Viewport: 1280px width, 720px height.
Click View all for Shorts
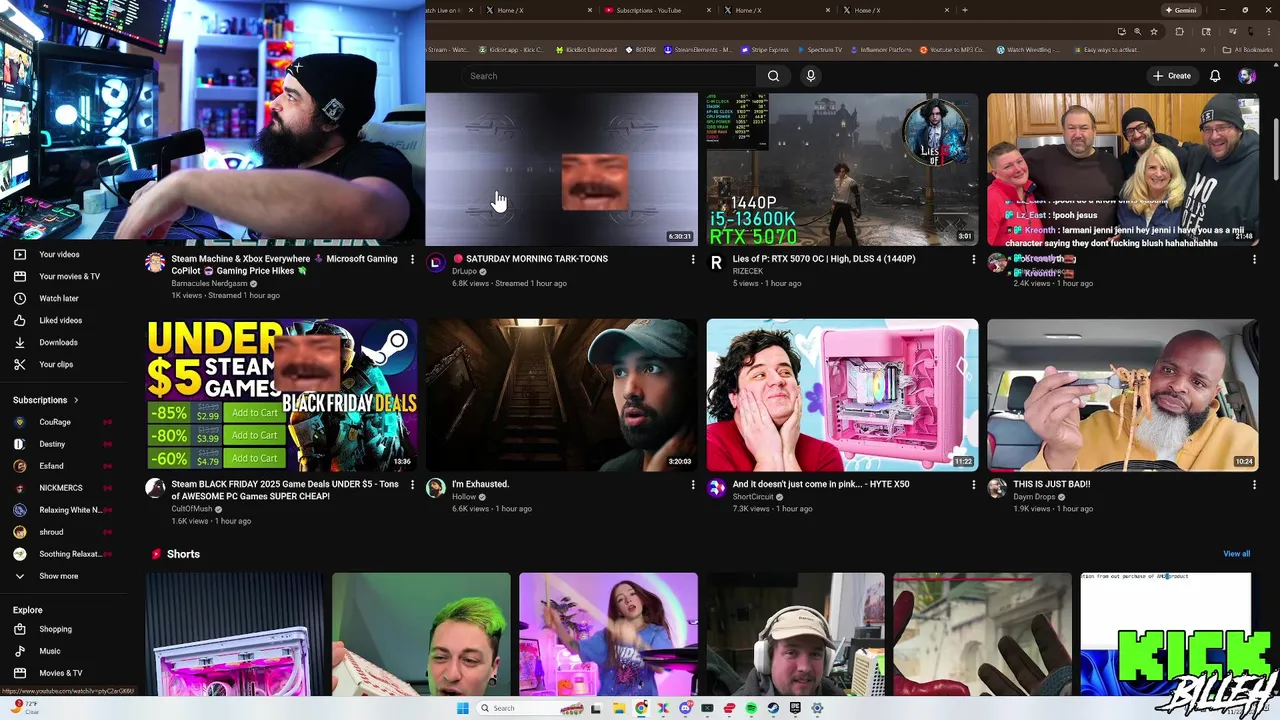(1236, 554)
